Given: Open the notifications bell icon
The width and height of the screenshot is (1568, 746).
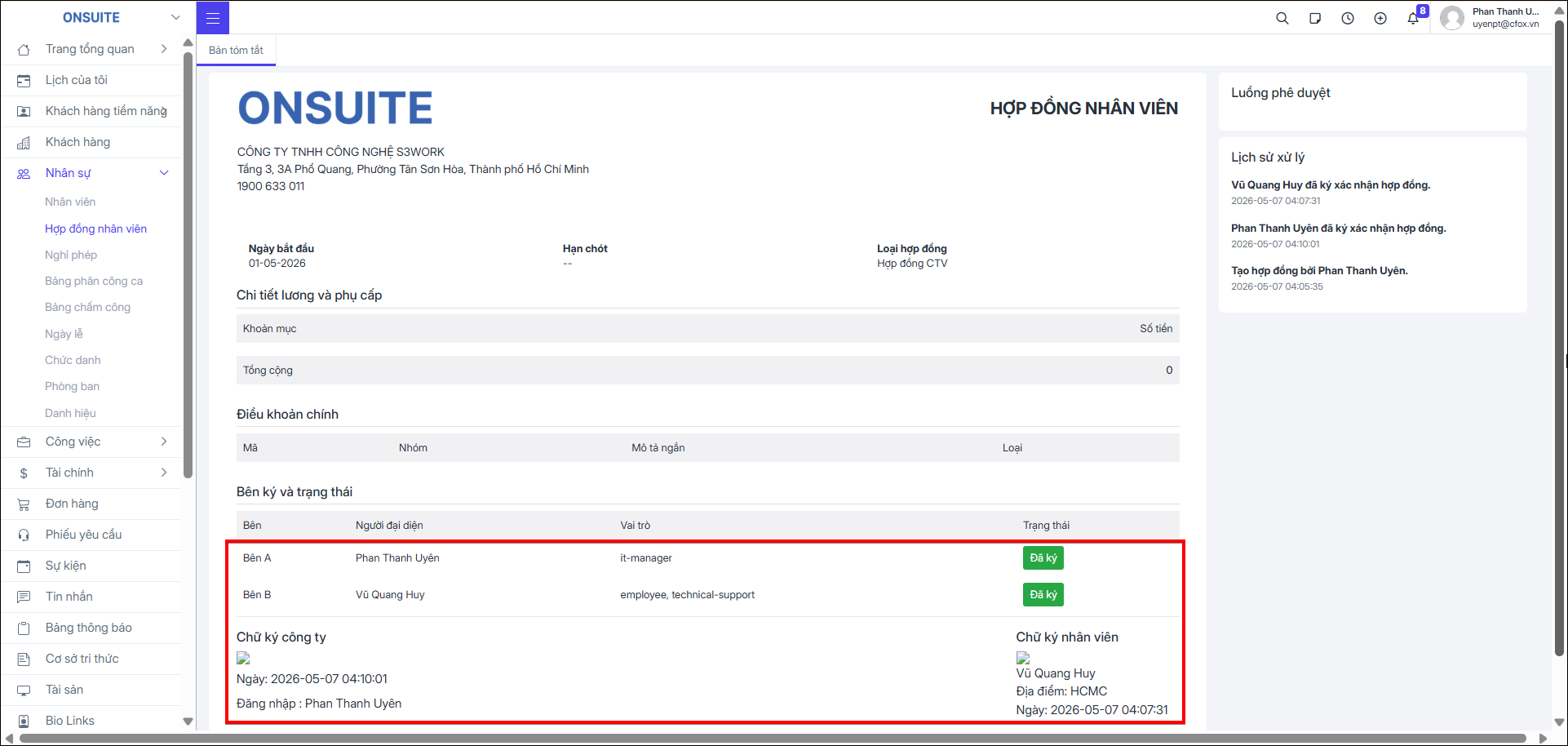Looking at the screenshot, I should click(x=1413, y=18).
